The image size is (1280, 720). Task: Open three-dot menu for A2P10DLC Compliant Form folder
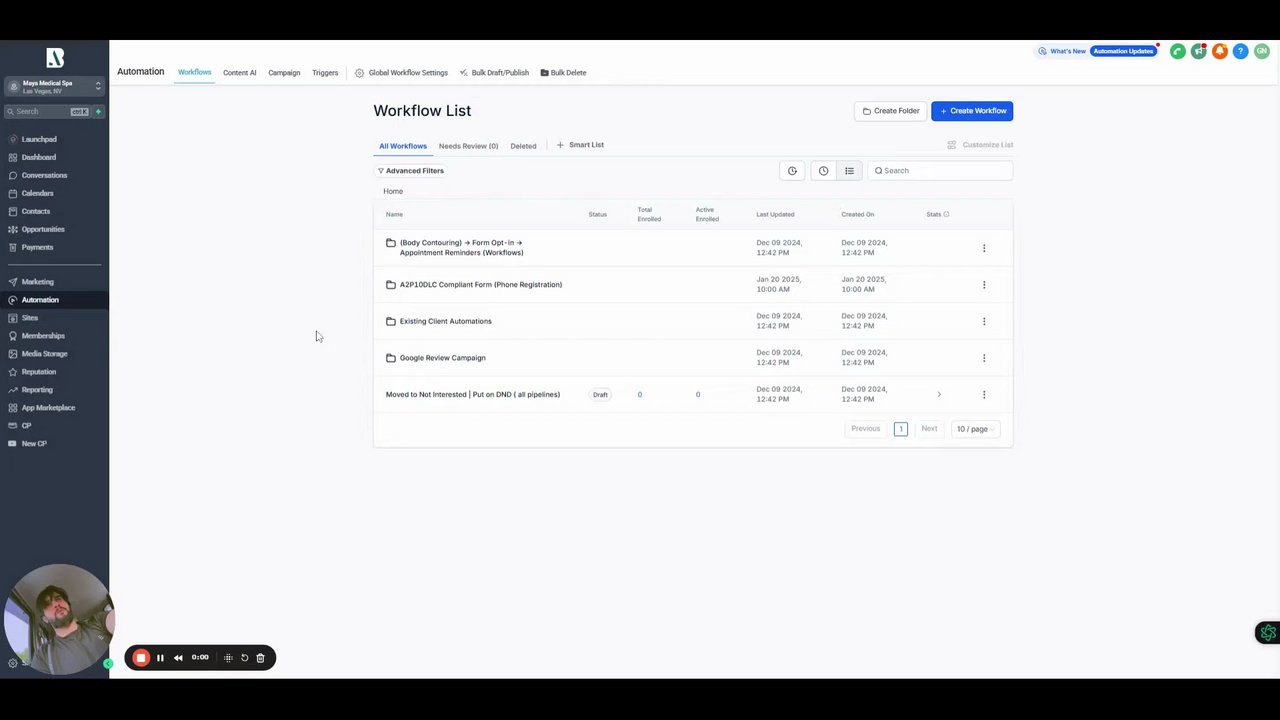984,285
